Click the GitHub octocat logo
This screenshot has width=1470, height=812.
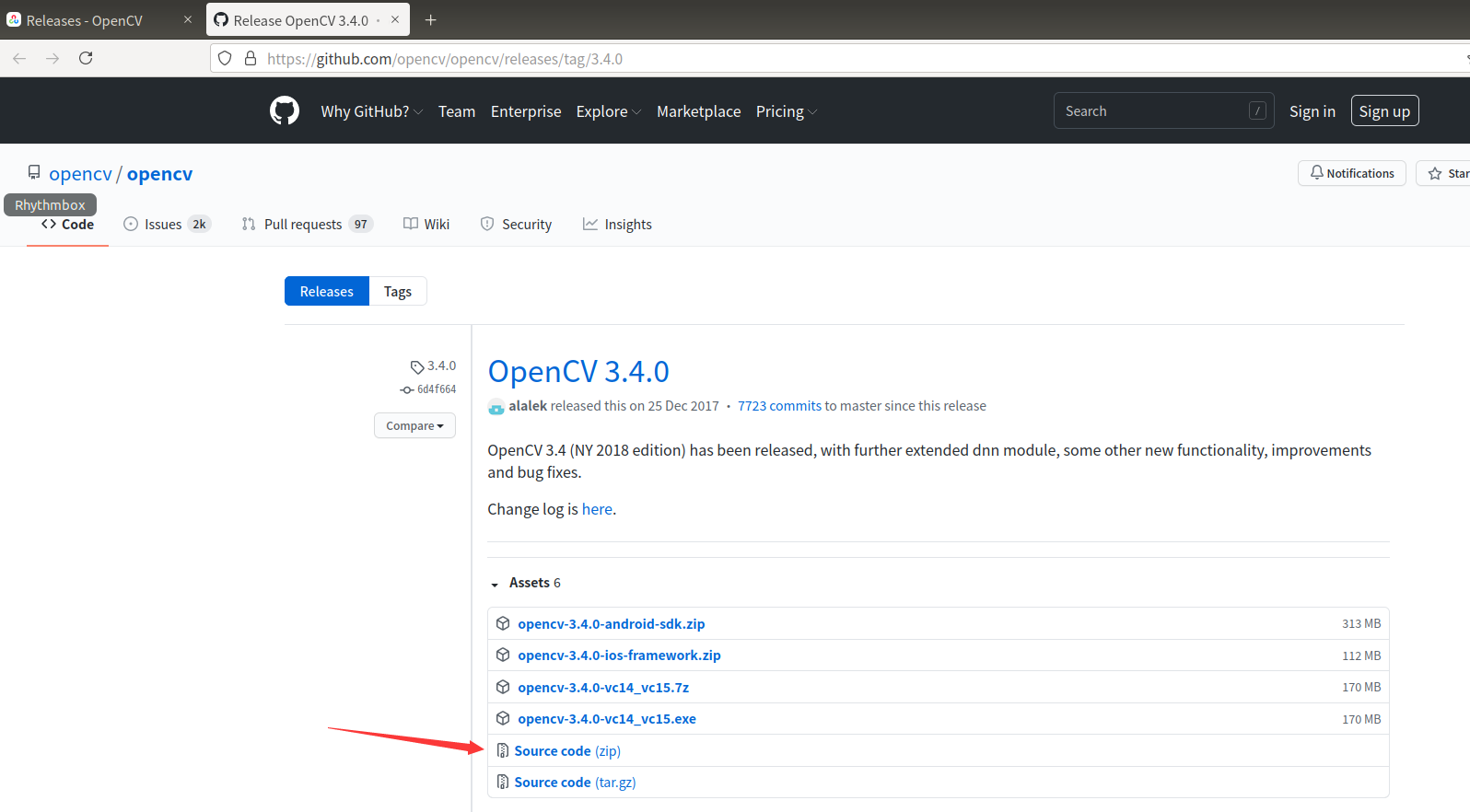coord(285,110)
